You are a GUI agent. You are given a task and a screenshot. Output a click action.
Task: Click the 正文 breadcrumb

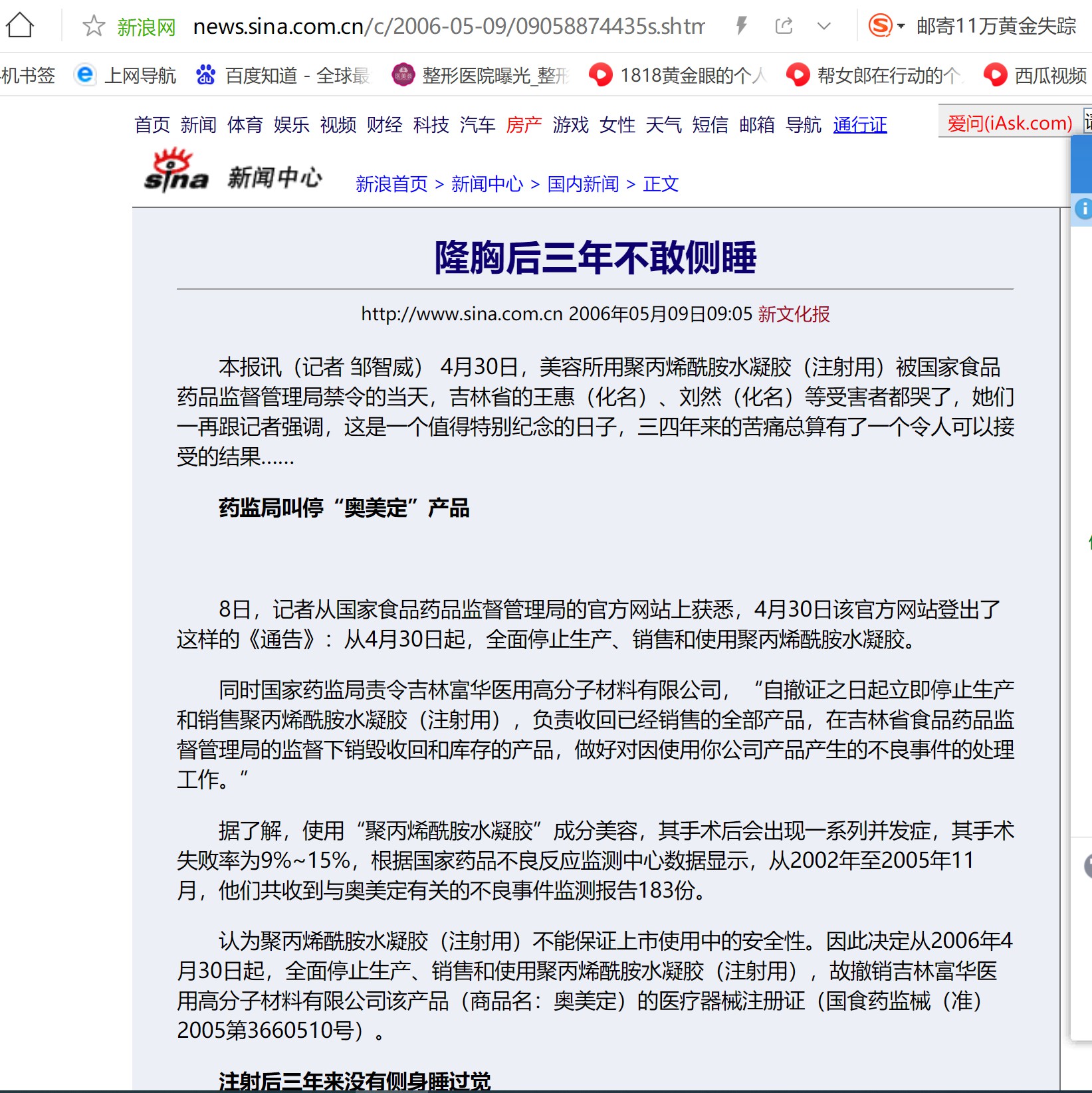point(661,183)
